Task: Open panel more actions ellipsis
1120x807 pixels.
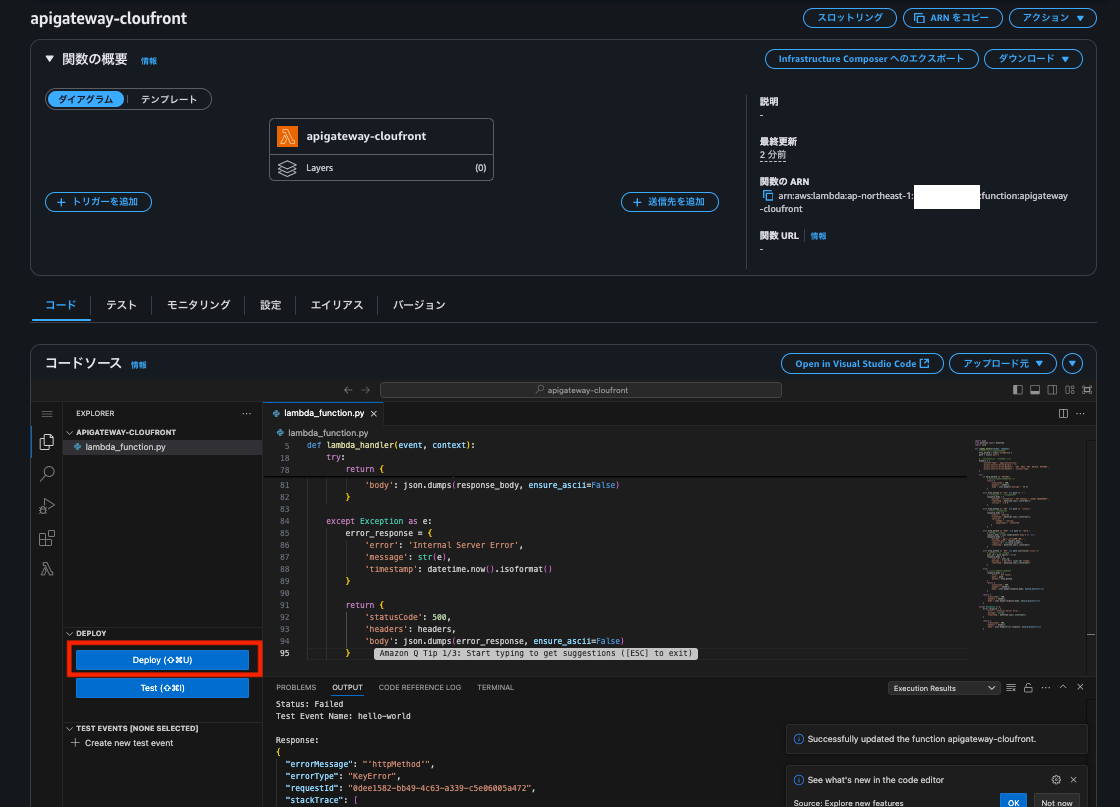Action: pos(1046,688)
